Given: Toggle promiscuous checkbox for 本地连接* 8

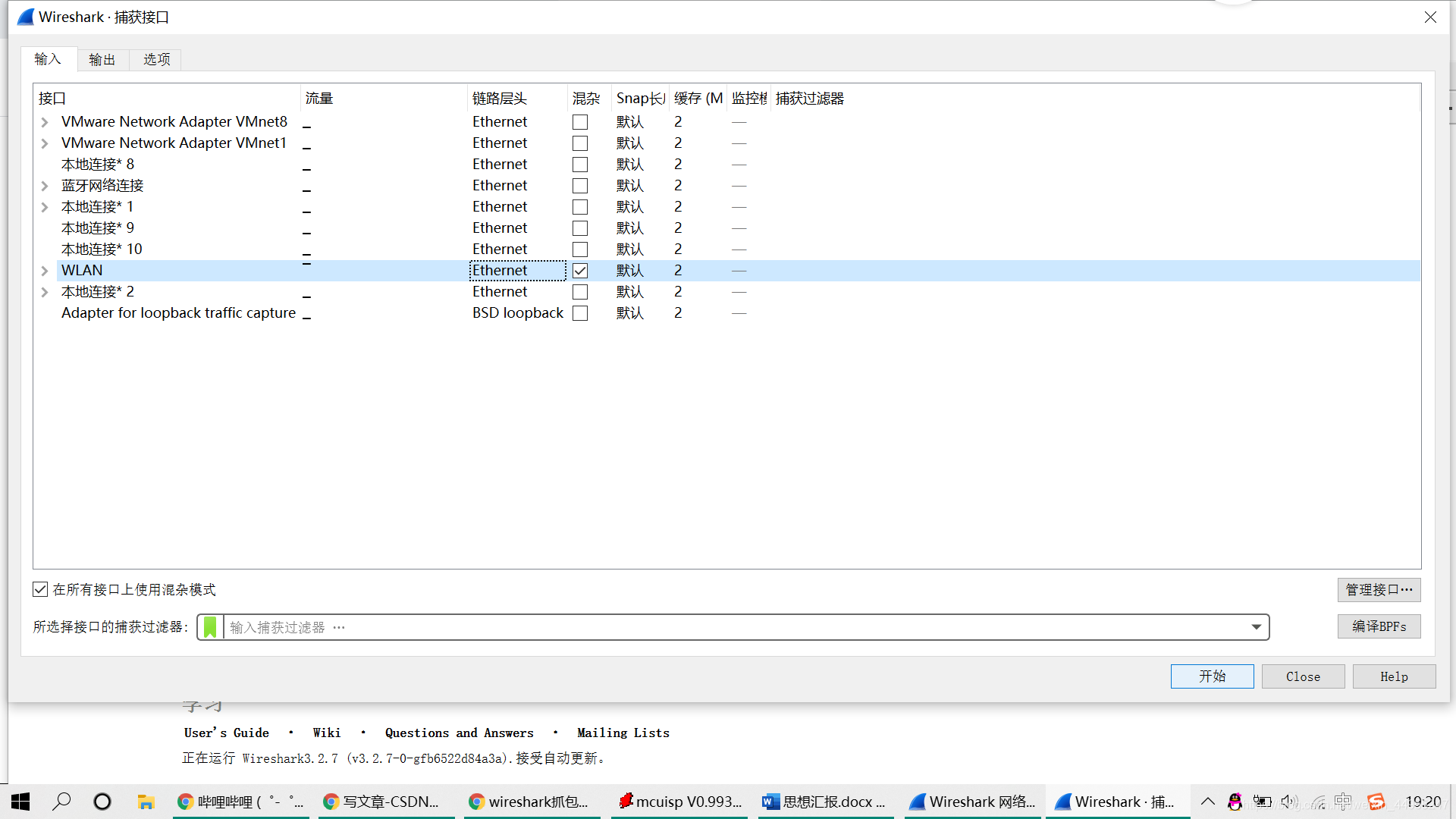Looking at the screenshot, I should click(580, 165).
